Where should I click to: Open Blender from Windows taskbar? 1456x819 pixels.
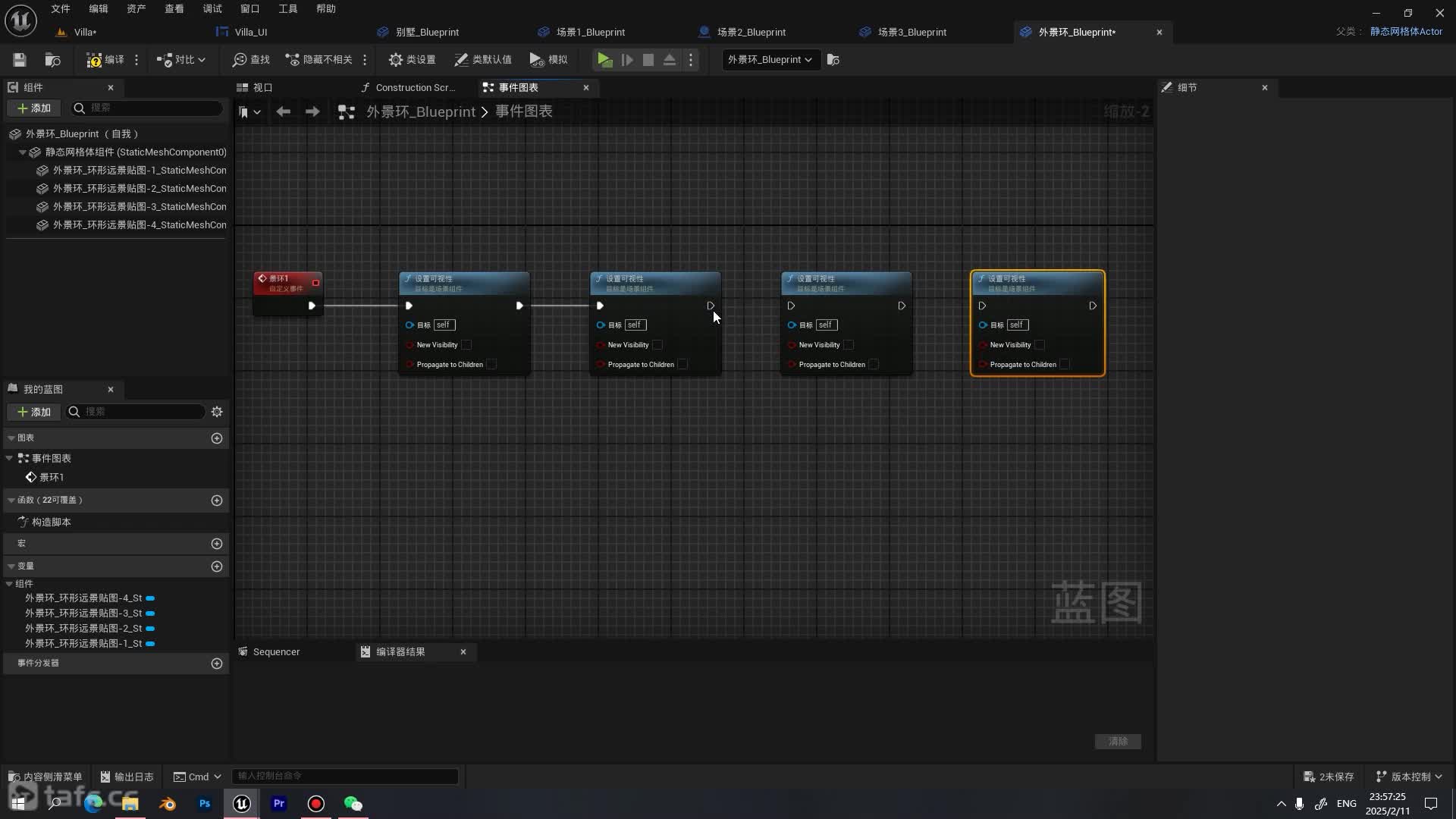point(168,804)
